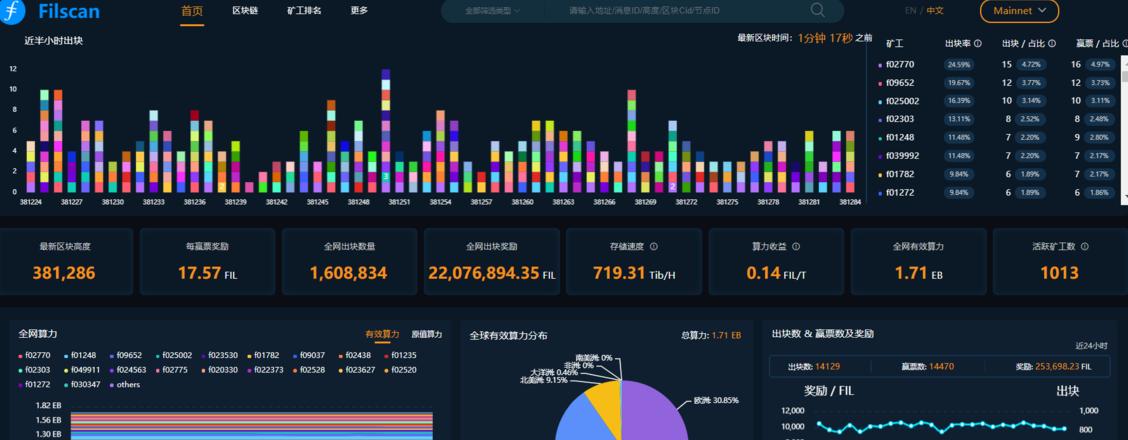Click the blue pie chart slice
Screen dimensions: 1128x440
tap(584, 423)
